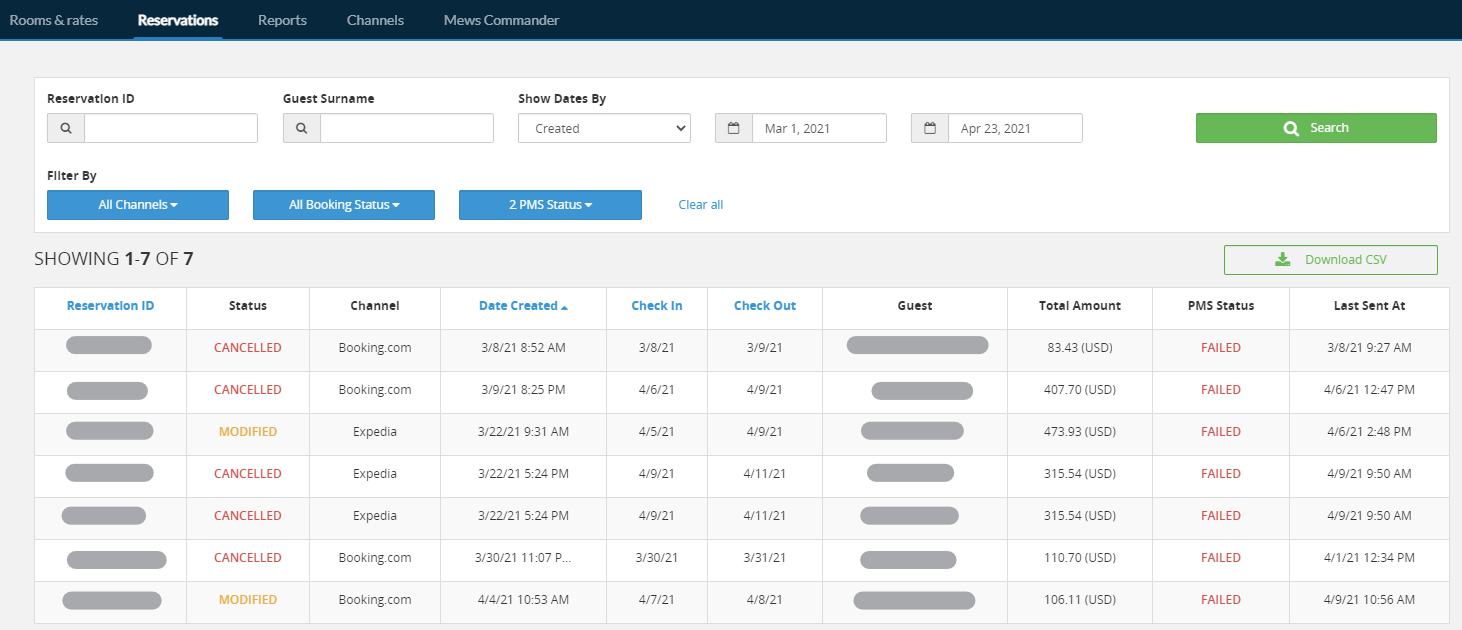Click last sent 4/9/21 10:56 AM
This screenshot has height=630, width=1462.
click(x=1369, y=600)
